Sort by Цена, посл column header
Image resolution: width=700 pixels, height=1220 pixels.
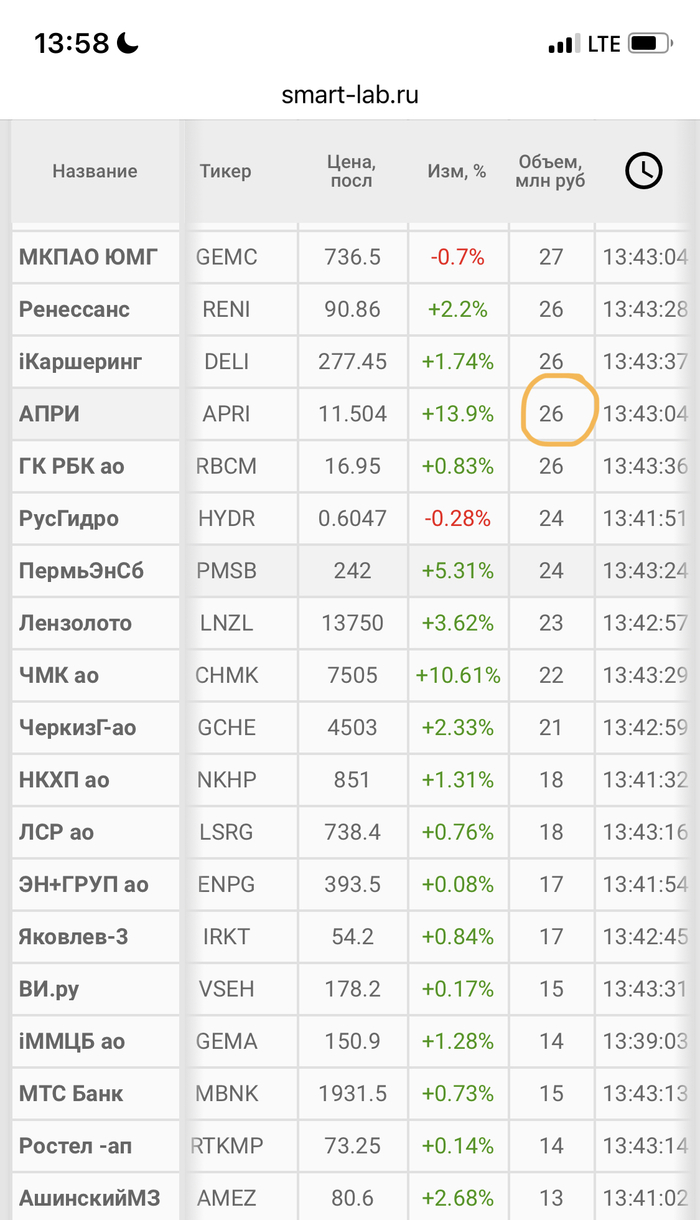pos(352,171)
